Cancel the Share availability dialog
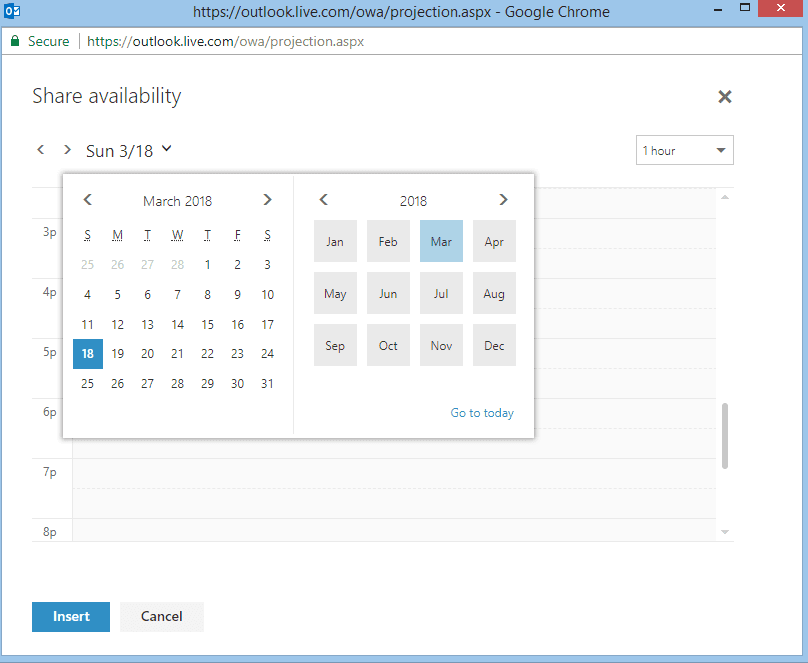The width and height of the screenshot is (808, 663). pyautogui.click(x=162, y=617)
